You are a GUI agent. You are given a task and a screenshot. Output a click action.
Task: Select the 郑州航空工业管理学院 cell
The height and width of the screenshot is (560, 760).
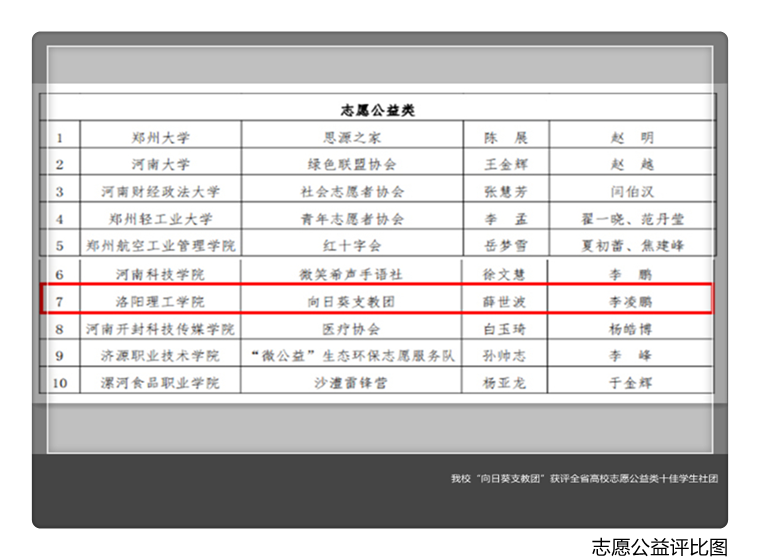pos(160,245)
